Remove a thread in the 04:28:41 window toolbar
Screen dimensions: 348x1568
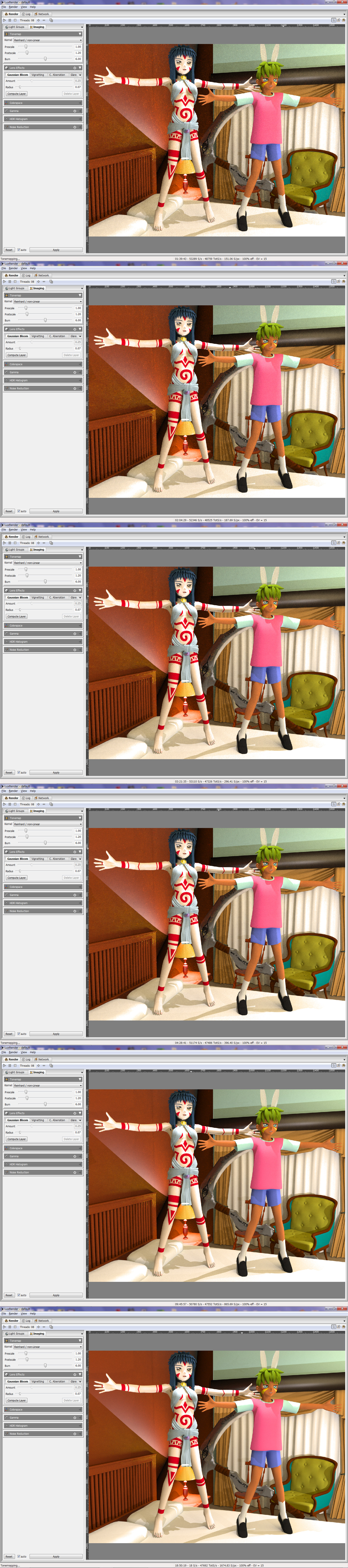point(44,804)
